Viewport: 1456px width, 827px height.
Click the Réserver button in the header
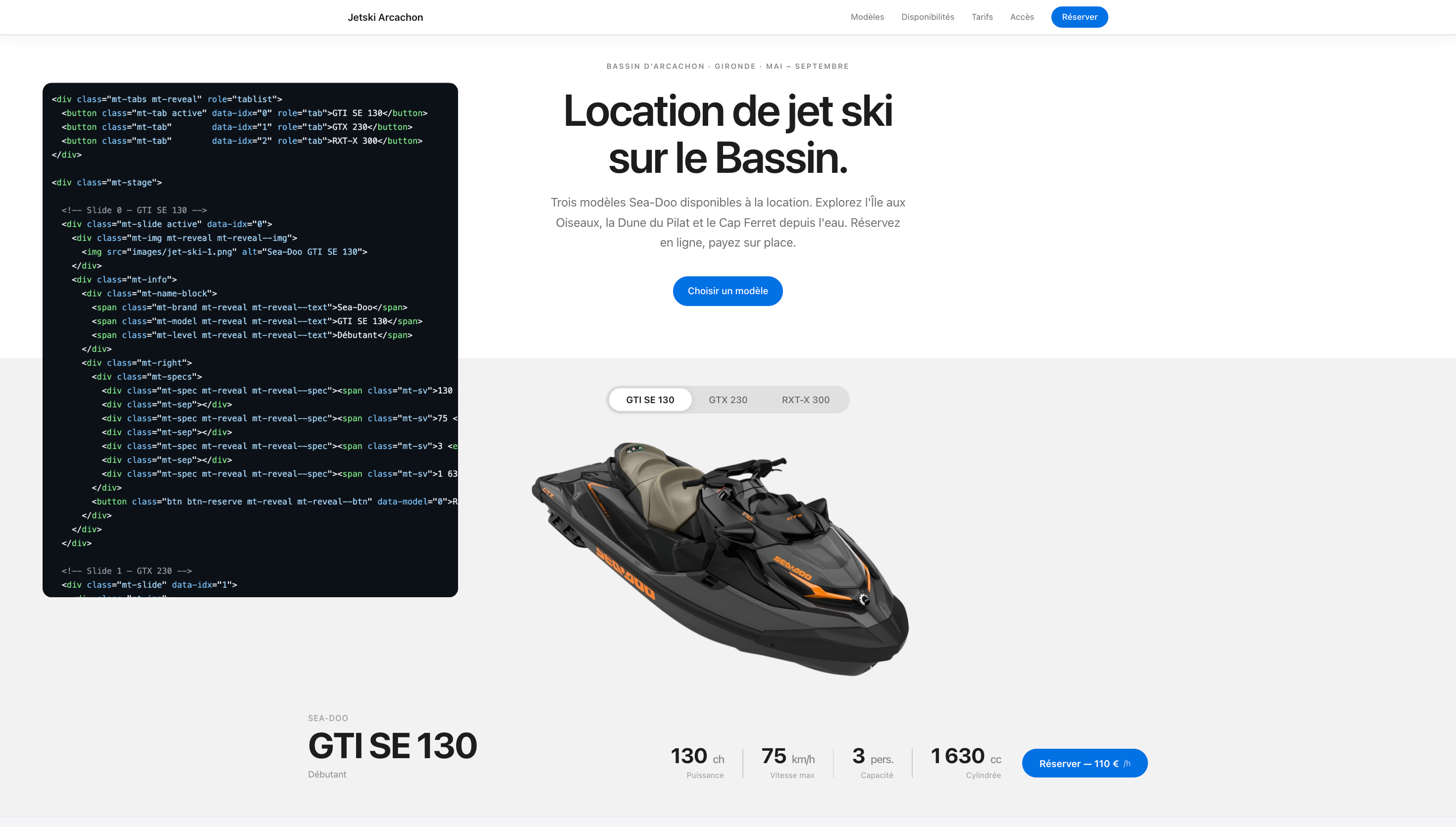[1079, 17]
